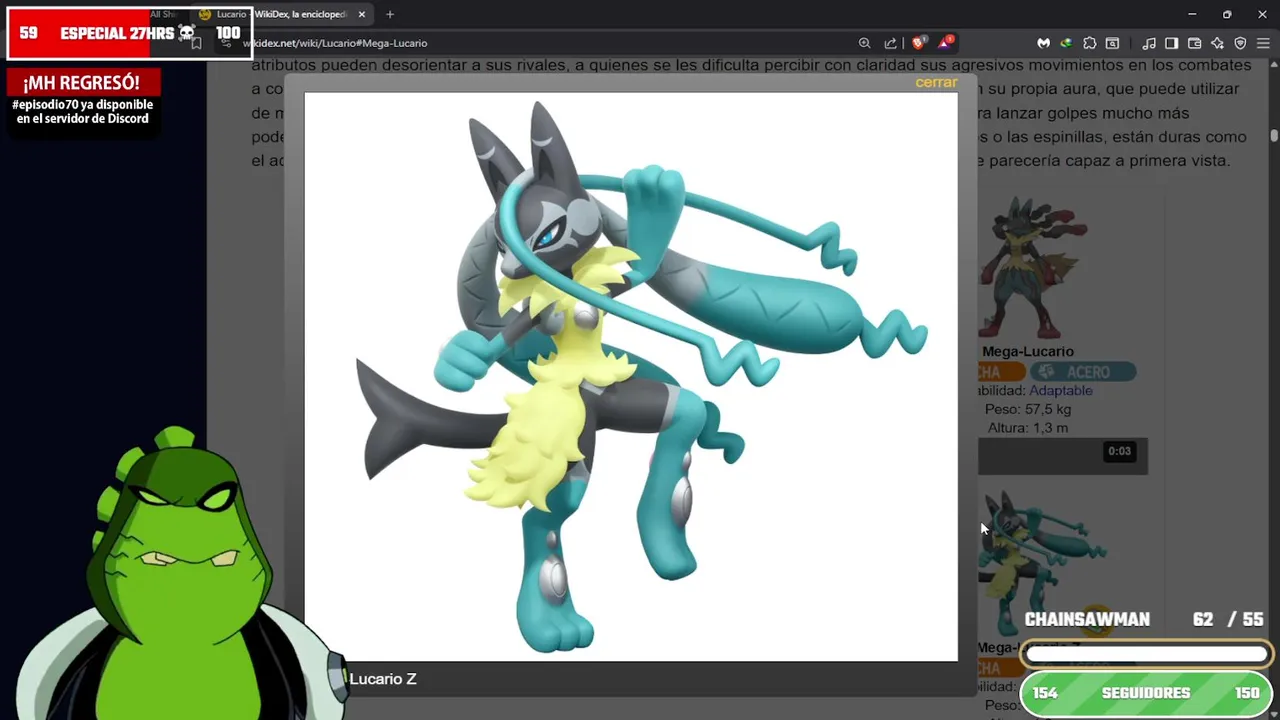Open the Internet Download Manager extension icon
1280x720 pixels.
pos(1066,43)
